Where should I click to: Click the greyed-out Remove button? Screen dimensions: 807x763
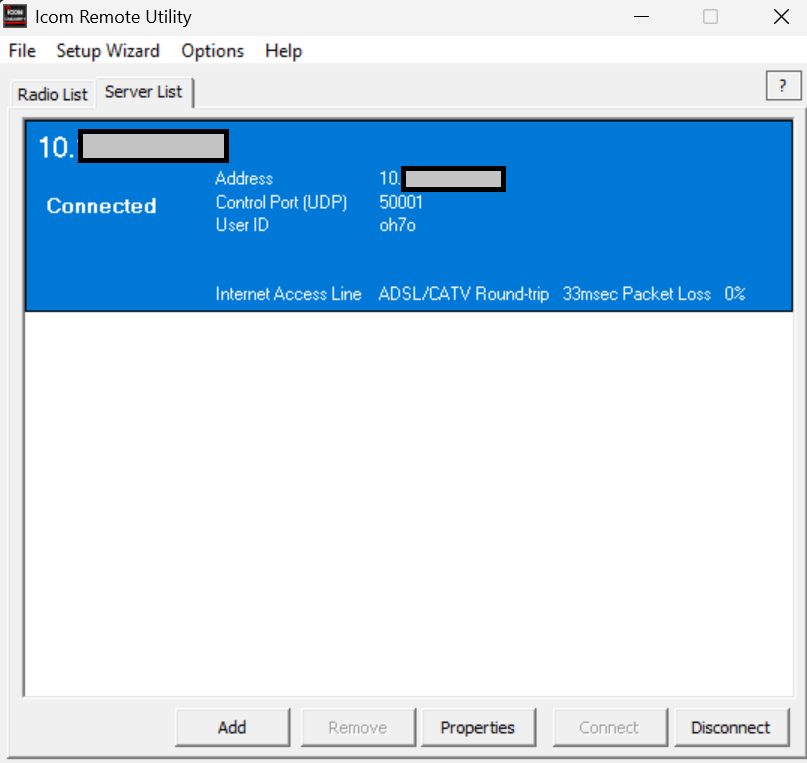pyautogui.click(x=357, y=728)
